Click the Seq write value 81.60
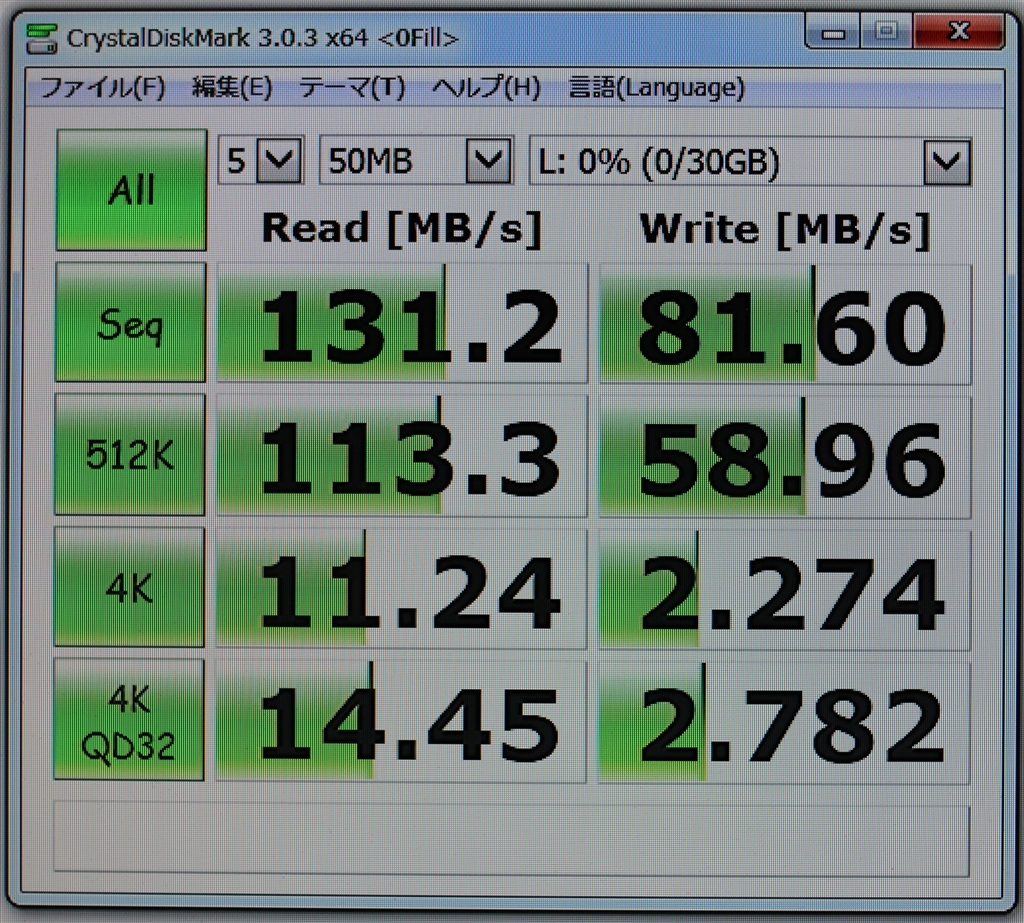The height and width of the screenshot is (923, 1024). pos(786,324)
